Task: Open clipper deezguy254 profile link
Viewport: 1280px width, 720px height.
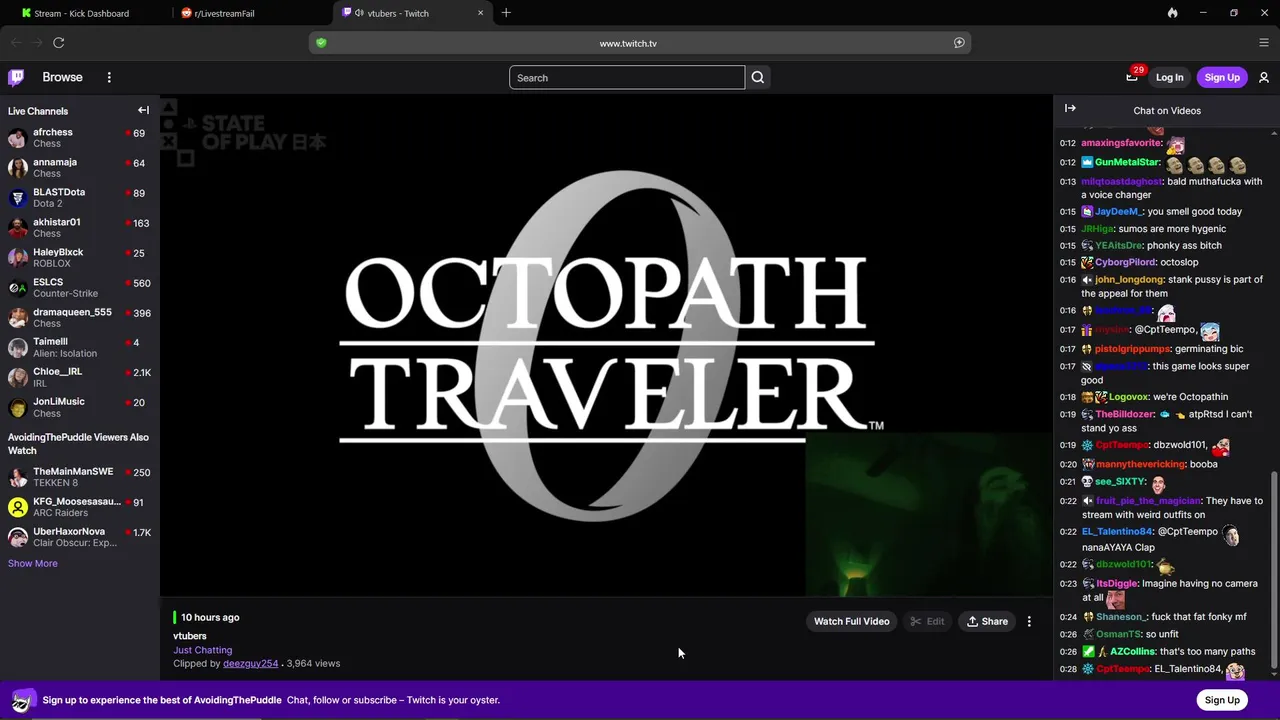Action: 250,663
